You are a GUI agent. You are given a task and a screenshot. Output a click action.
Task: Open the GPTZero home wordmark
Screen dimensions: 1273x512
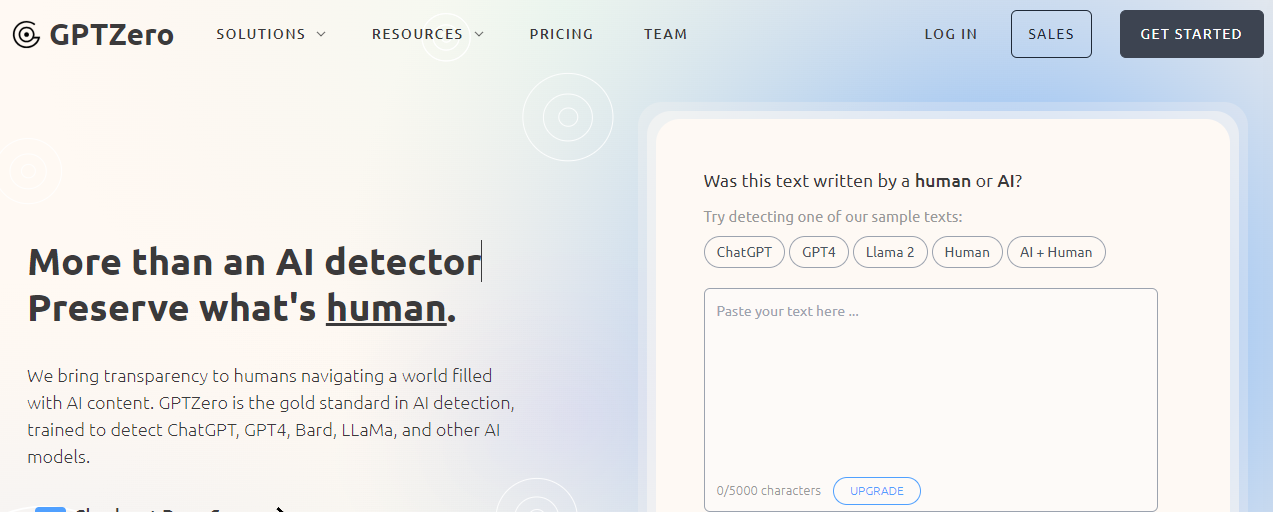(x=112, y=35)
